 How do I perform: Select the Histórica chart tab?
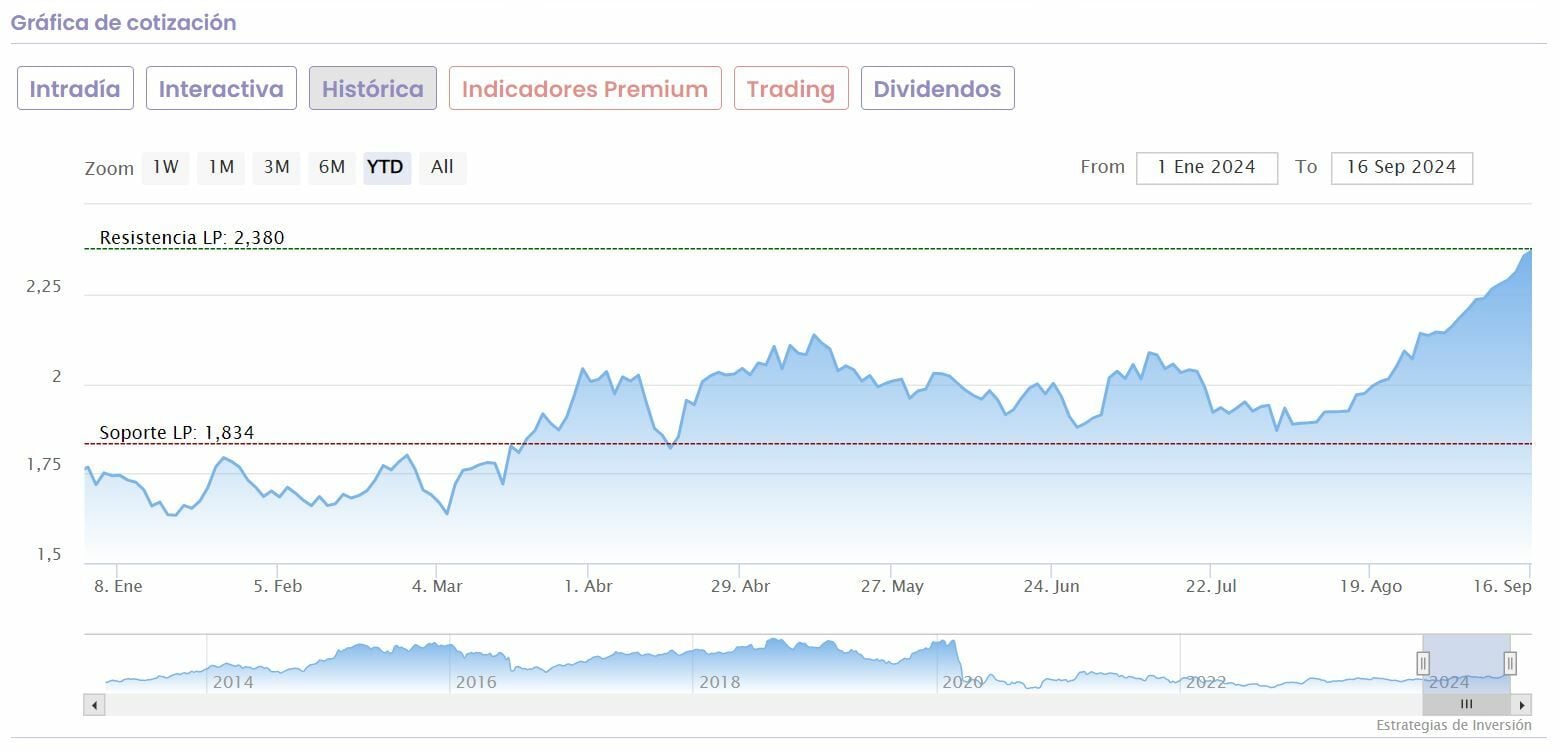point(373,89)
